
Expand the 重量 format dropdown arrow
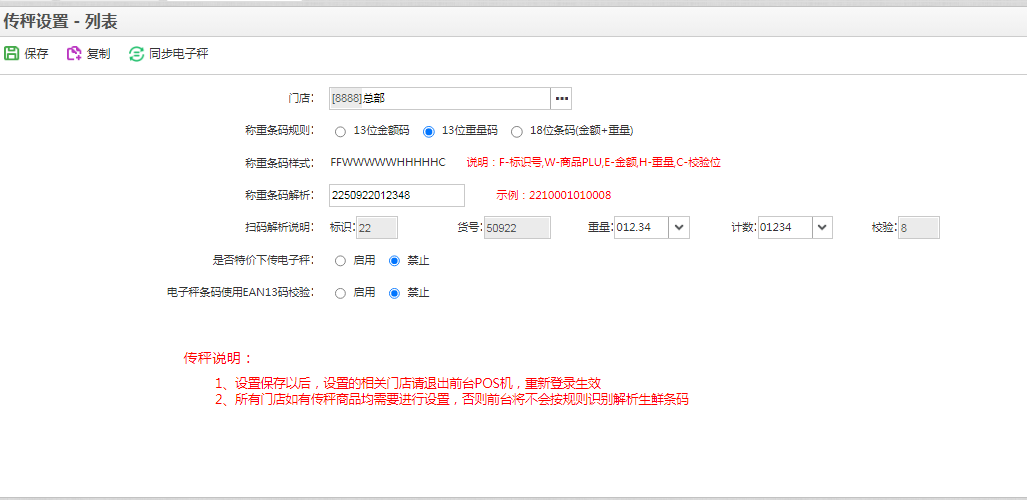[679, 228]
